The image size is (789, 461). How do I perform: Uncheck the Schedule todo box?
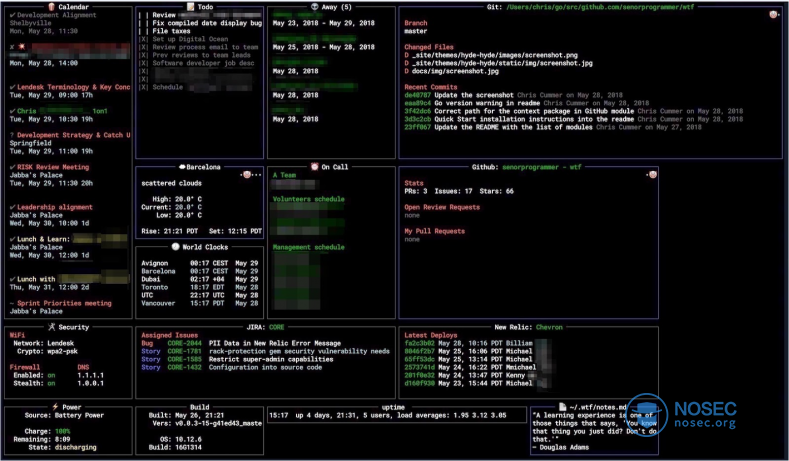[144, 88]
